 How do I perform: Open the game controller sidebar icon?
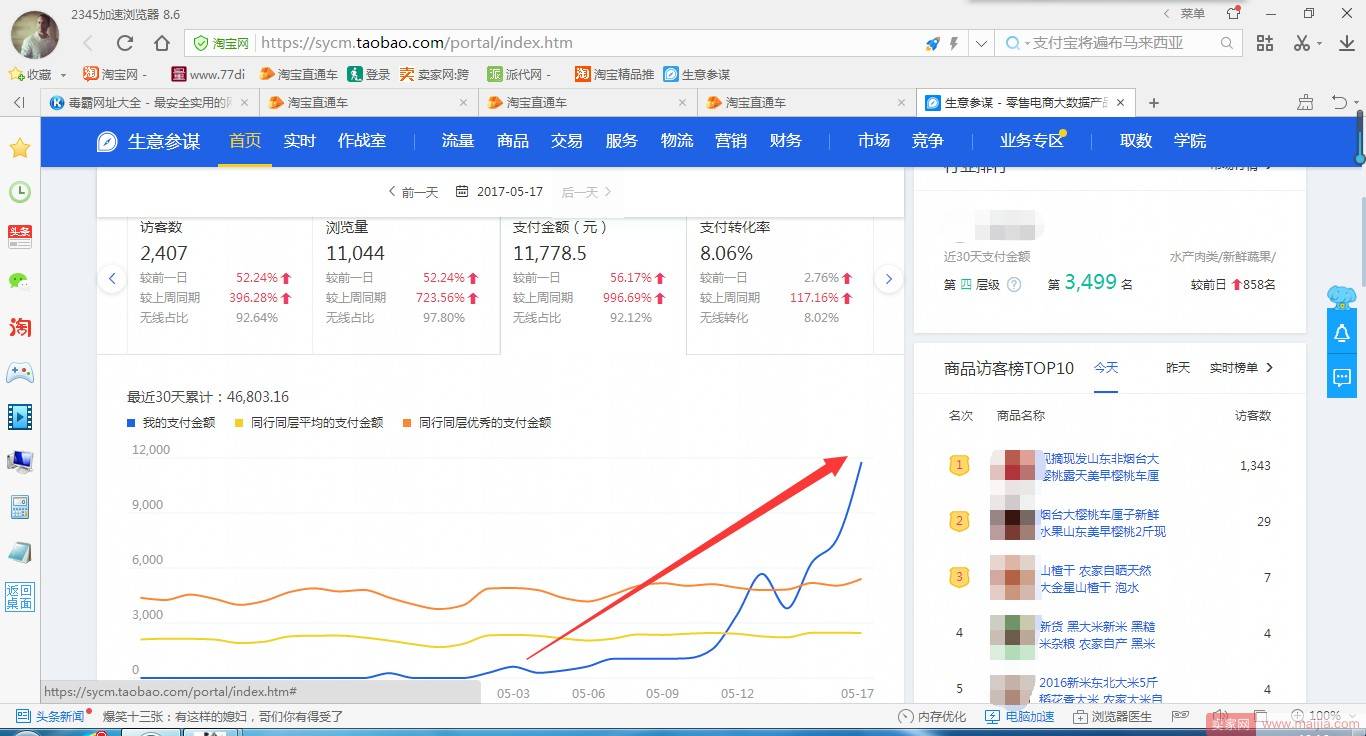coord(20,372)
